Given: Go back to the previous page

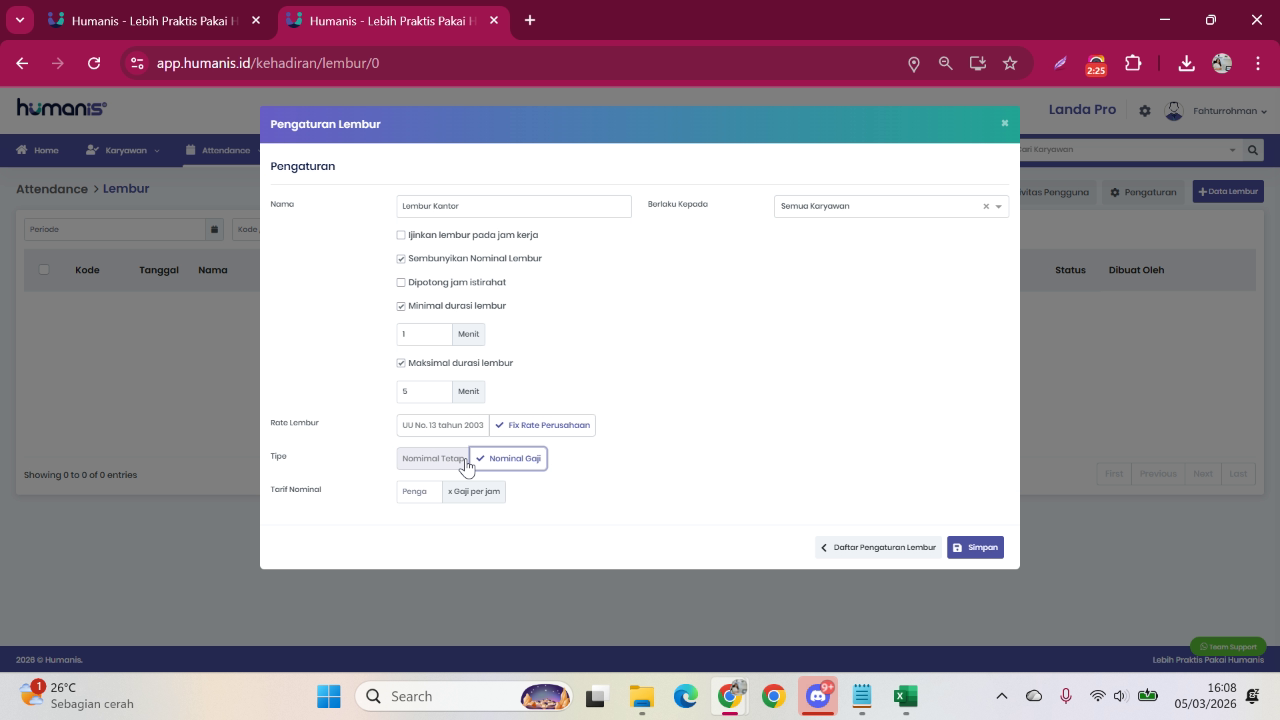Looking at the screenshot, I should 22,63.
